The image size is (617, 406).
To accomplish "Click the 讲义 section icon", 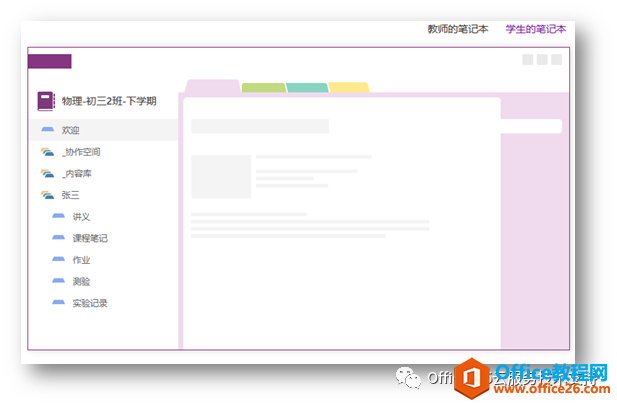I will coord(59,216).
